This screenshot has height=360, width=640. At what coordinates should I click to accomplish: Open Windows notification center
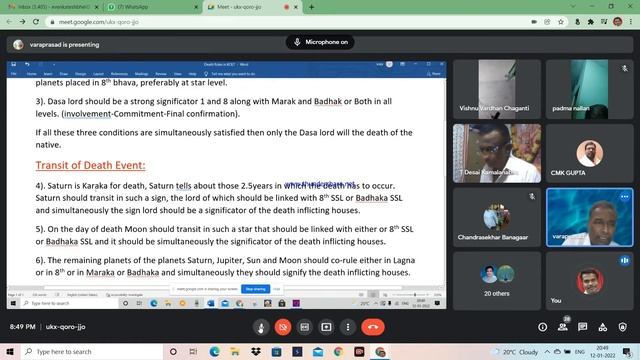pyautogui.click(x=627, y=351)
